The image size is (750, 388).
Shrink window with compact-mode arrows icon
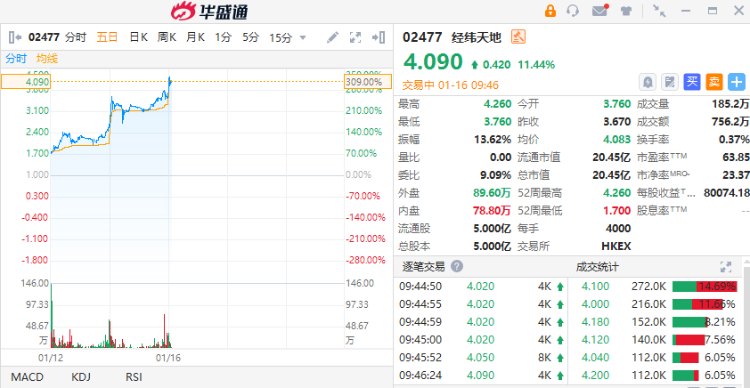coord(659,11)
